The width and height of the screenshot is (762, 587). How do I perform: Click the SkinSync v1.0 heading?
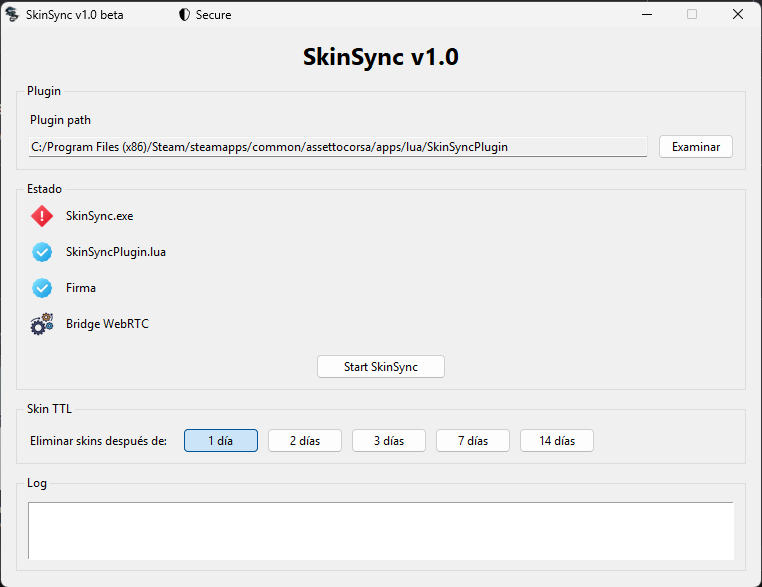(381, 57)
